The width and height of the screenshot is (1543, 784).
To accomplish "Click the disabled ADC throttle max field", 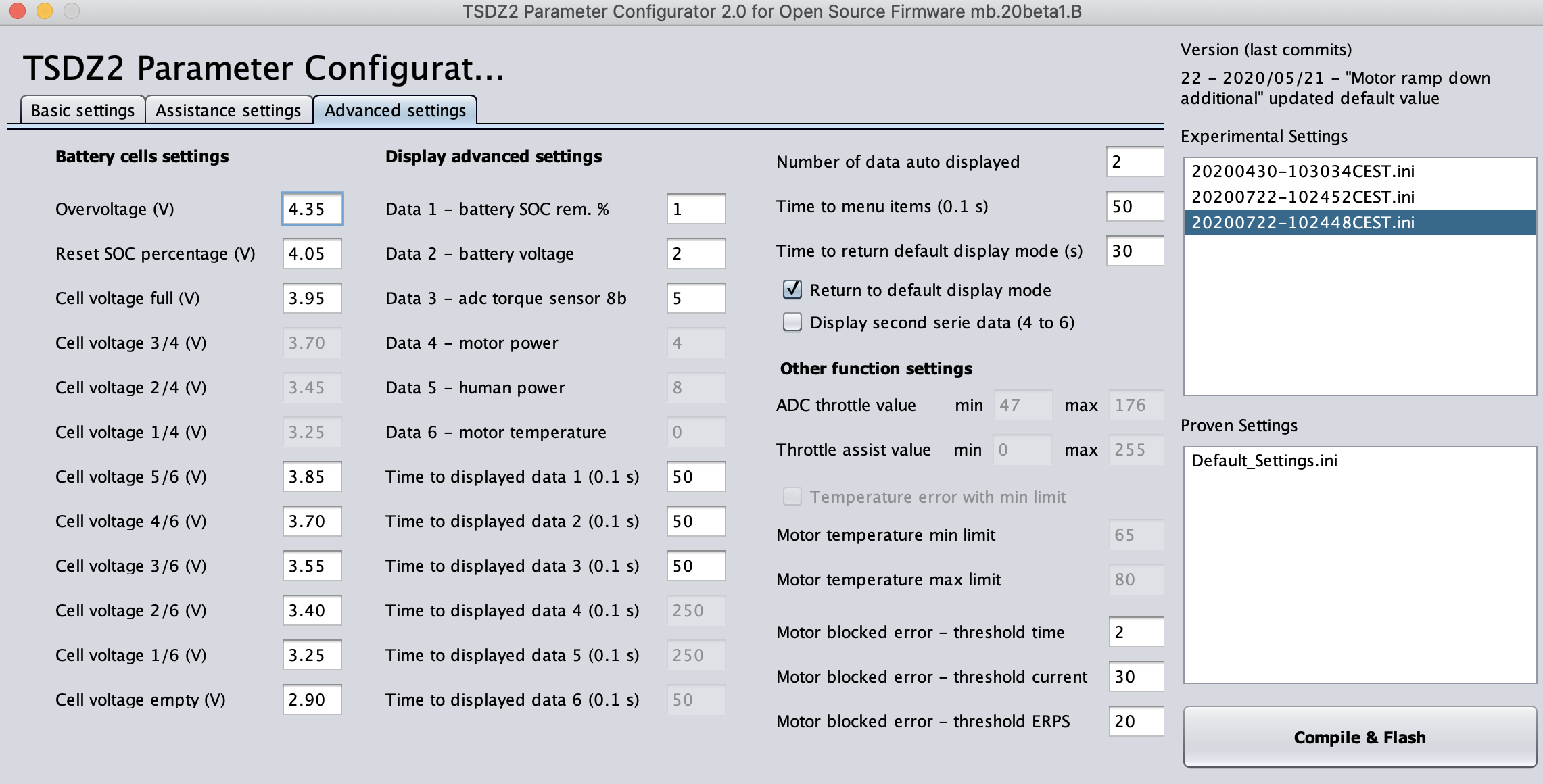I will (1137, 405).
